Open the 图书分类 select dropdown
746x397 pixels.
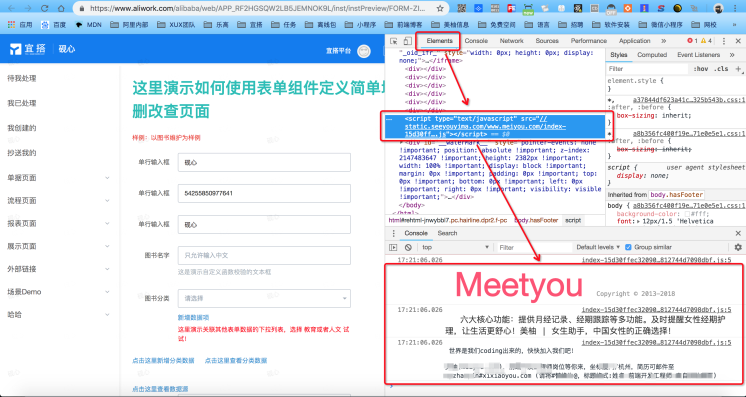pyautogui.click(x=264, y=298)
